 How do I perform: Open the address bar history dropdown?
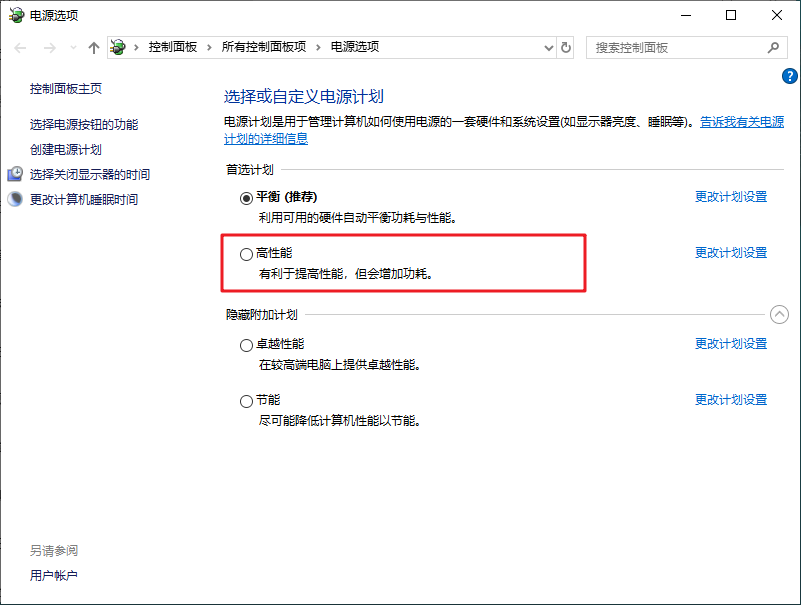pyautogui.click(x=548, y=47)
